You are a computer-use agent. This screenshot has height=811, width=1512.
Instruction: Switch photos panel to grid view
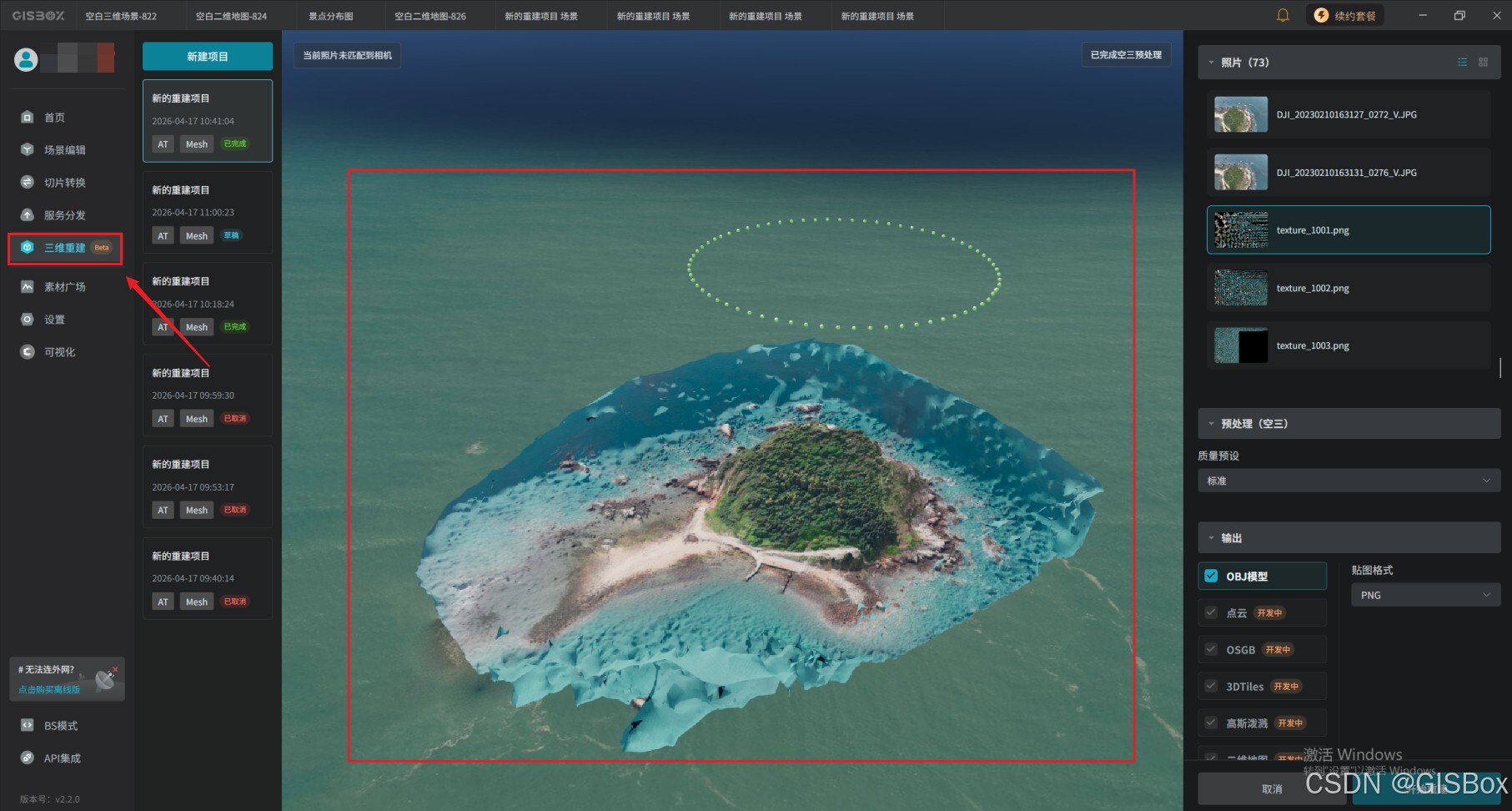click(1483, 63)
